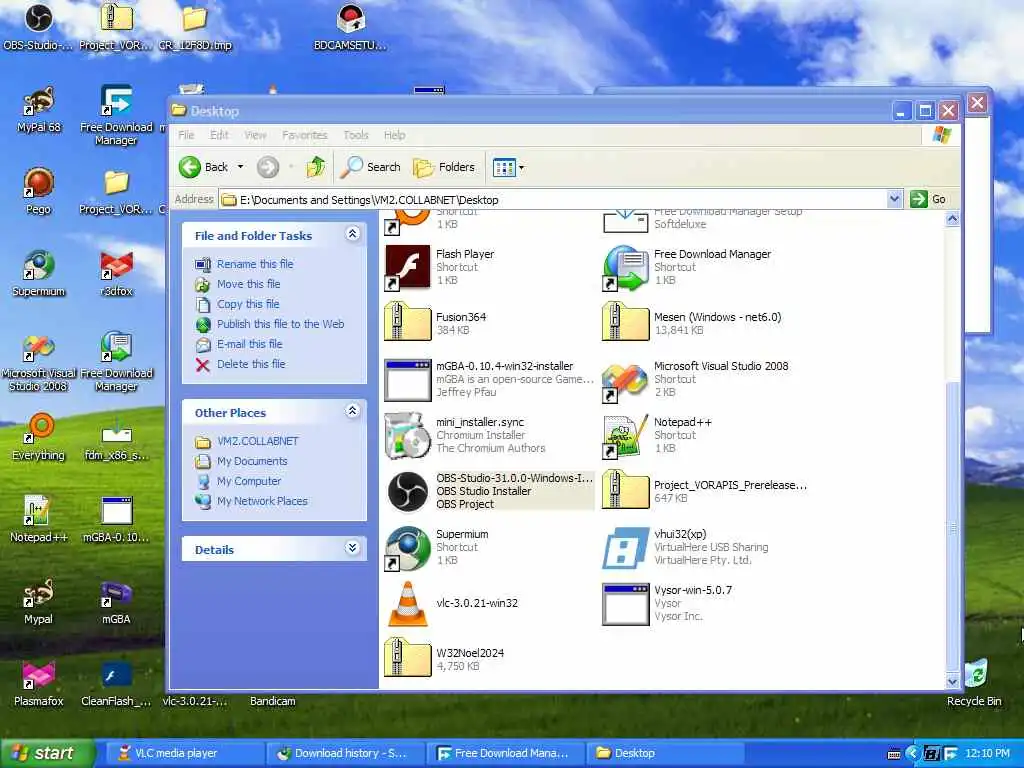Open the Edit menu

[219, 135]
